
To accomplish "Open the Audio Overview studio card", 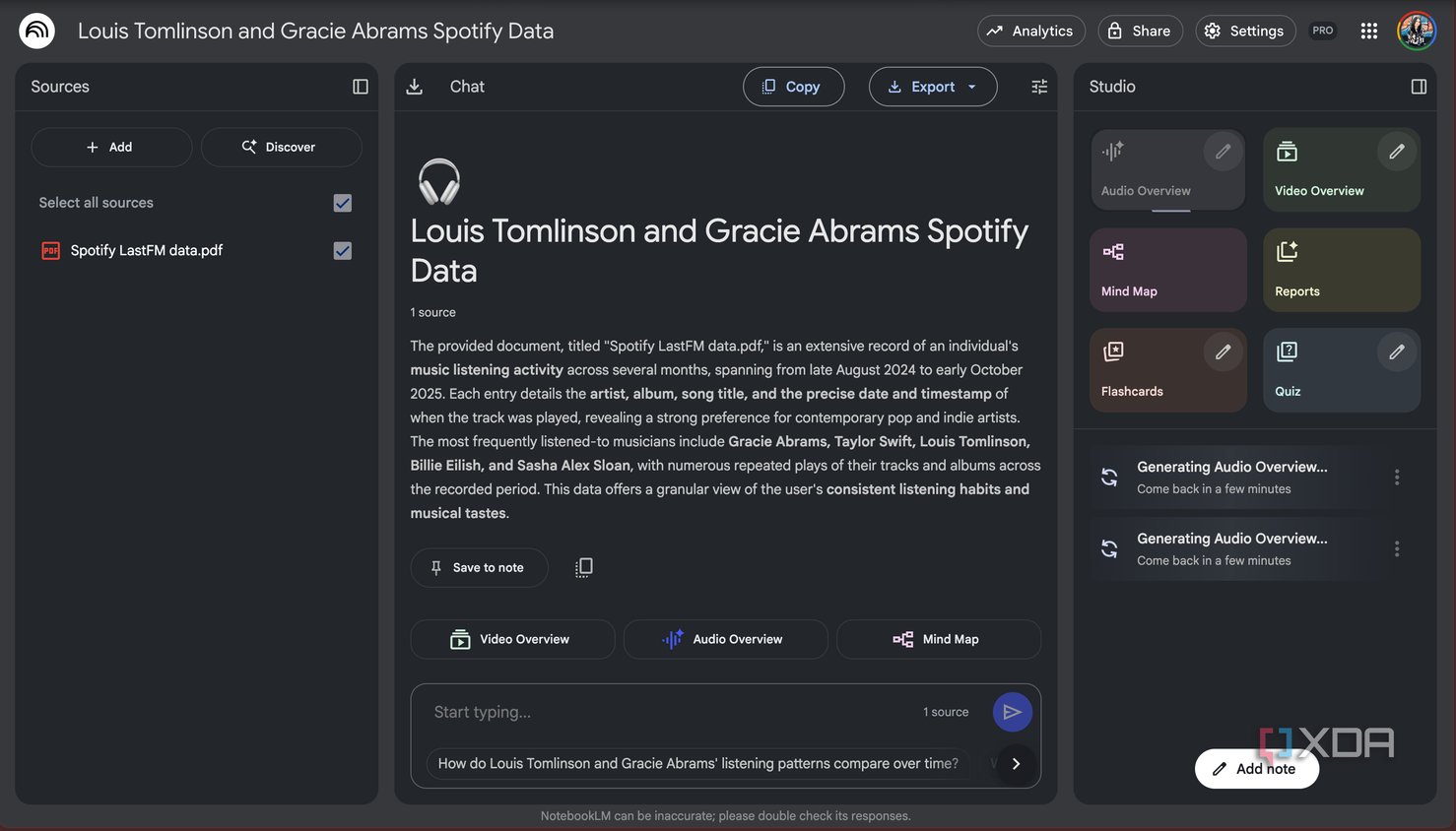I will point(1167,169).
